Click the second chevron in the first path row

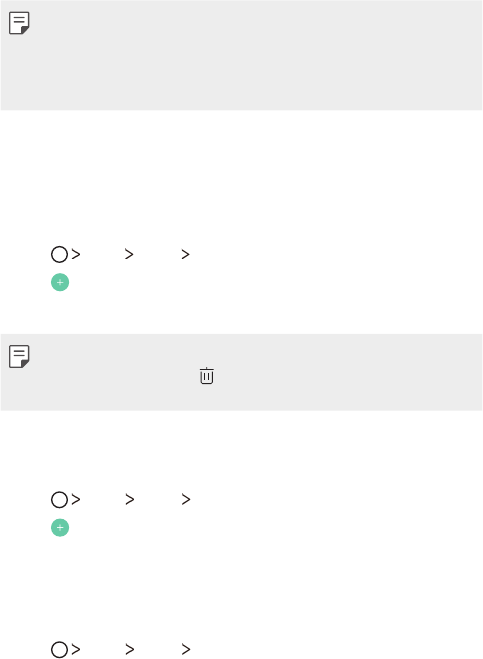[x=129, y=254]
